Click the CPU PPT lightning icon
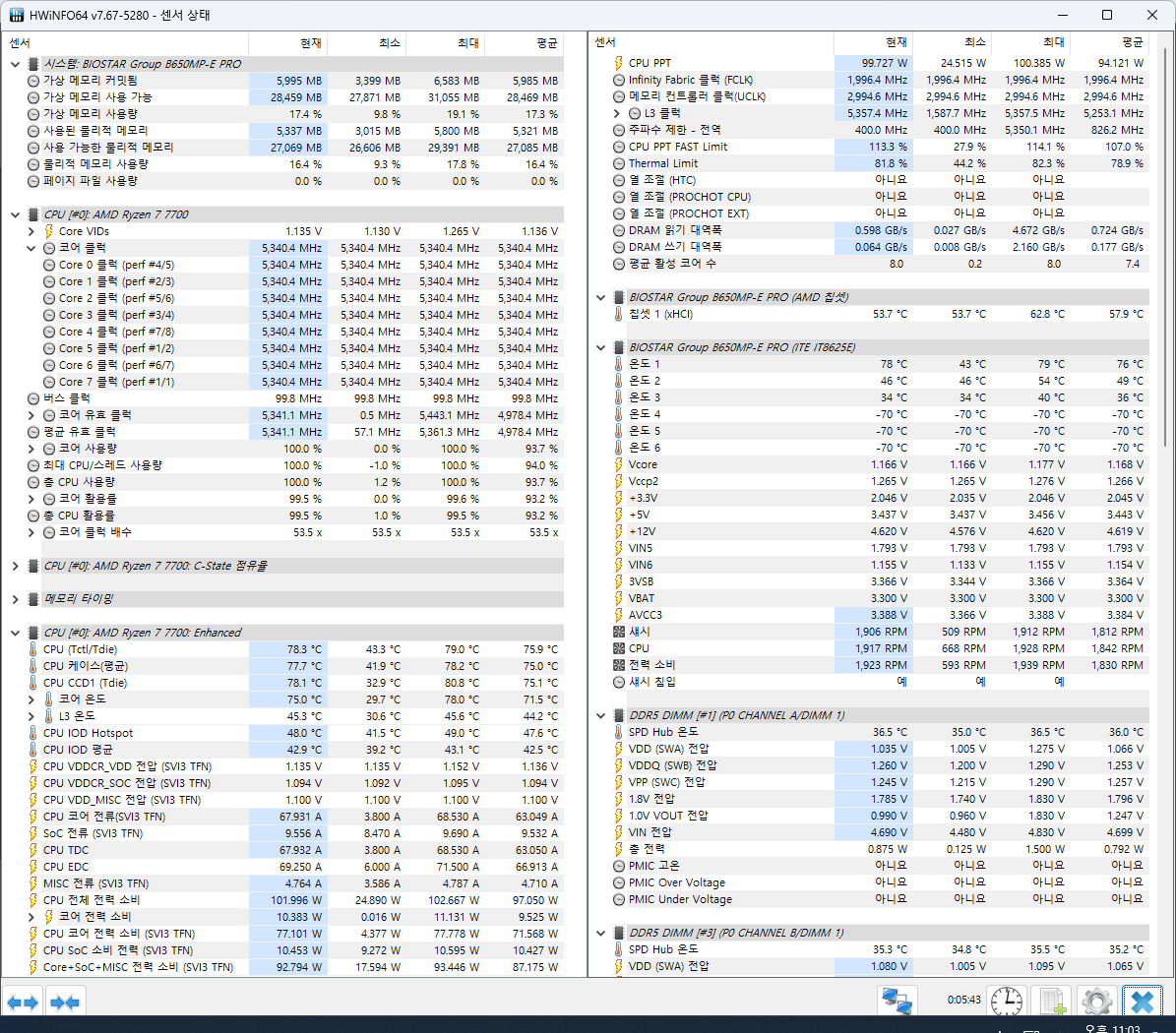The height and width of the screenshot is (1033, 1176). pos(619,63)
